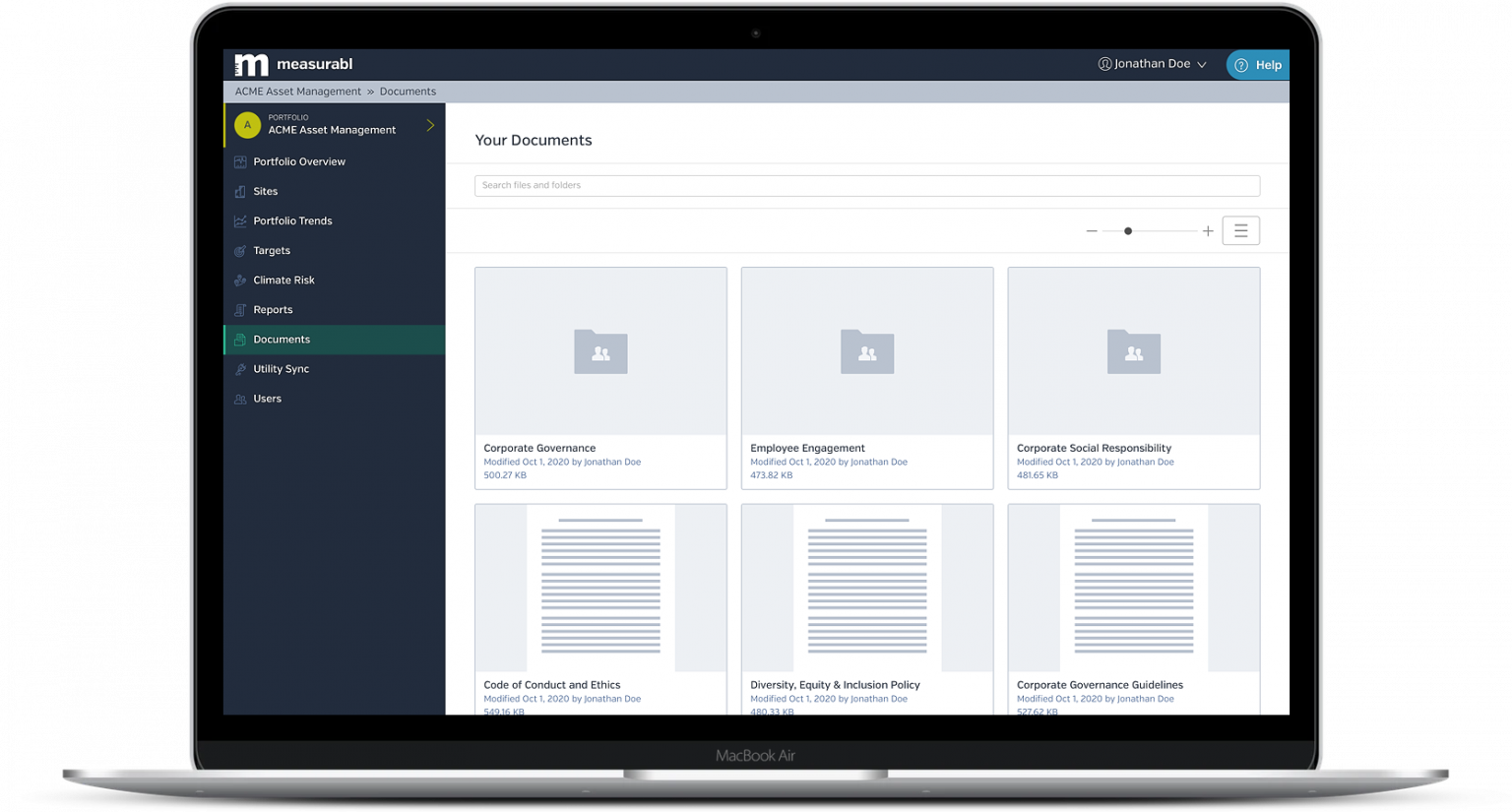Click the Search files and folders field

[866, 185]
